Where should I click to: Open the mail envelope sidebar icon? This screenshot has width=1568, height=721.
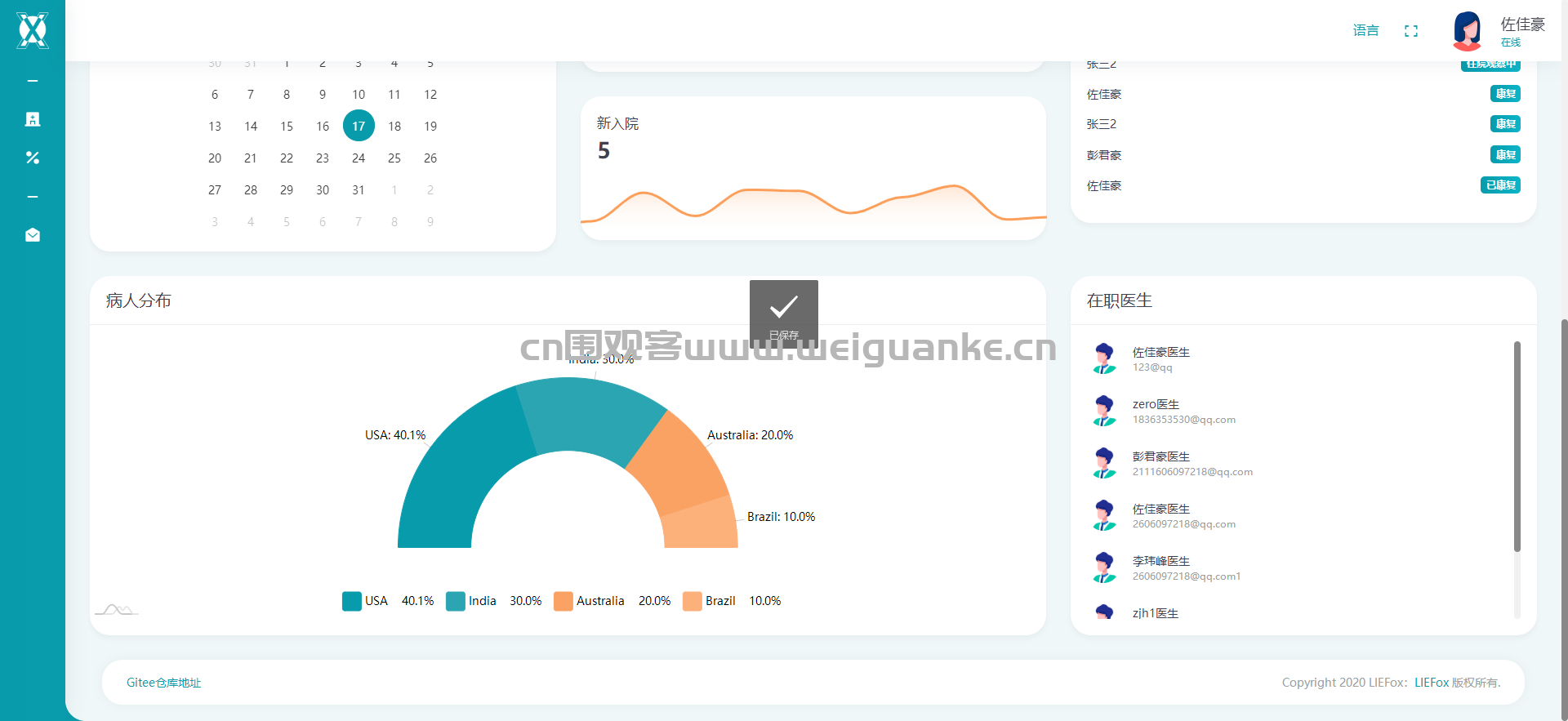[33, 235]
